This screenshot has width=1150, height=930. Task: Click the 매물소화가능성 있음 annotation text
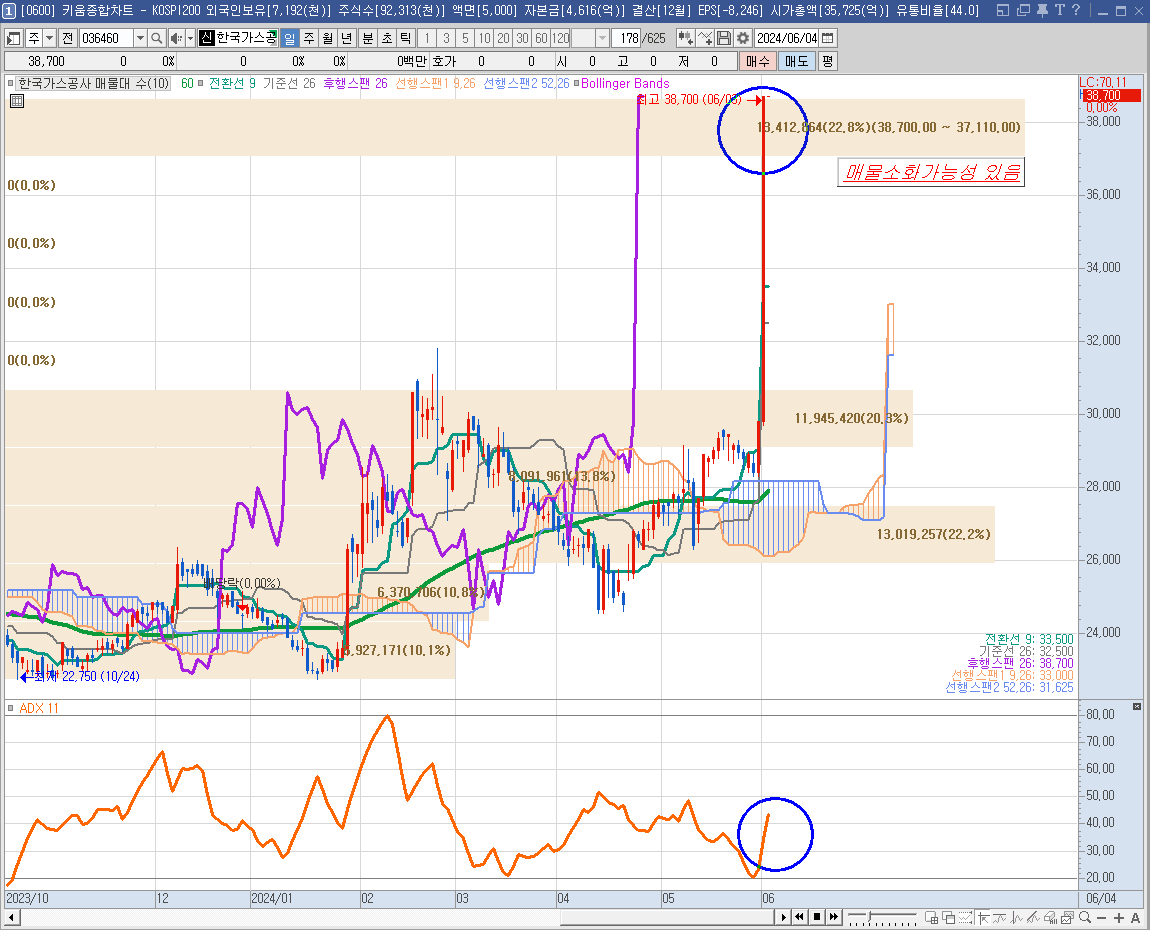pos(931,172)
